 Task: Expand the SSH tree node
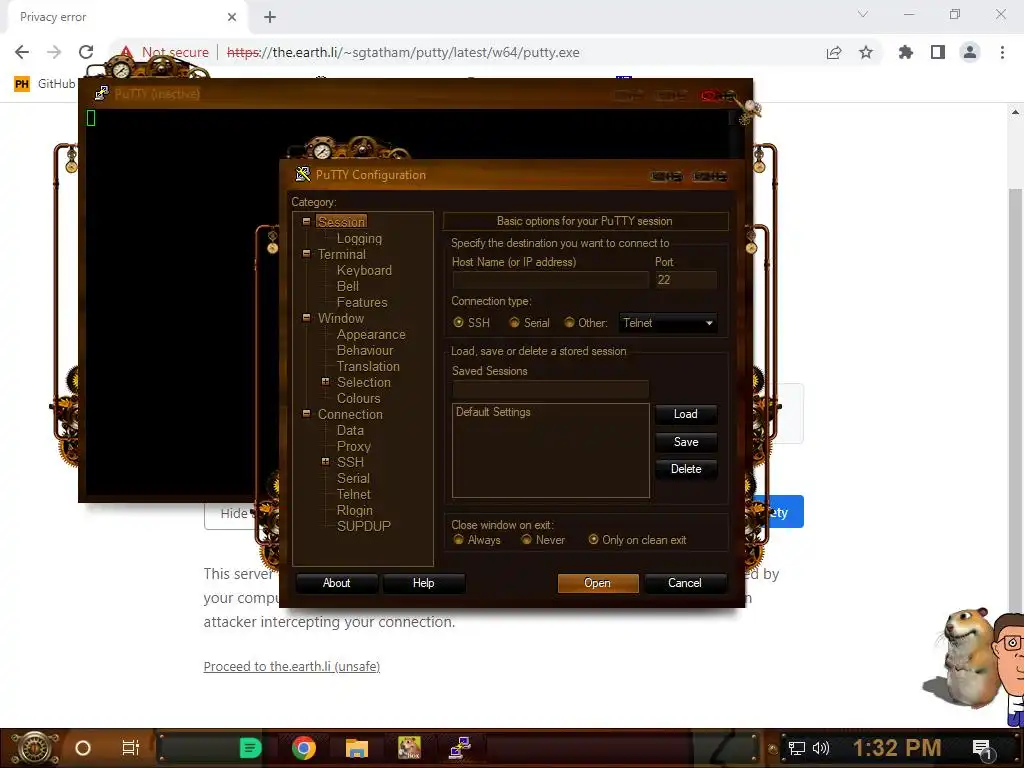coord(325,461)
